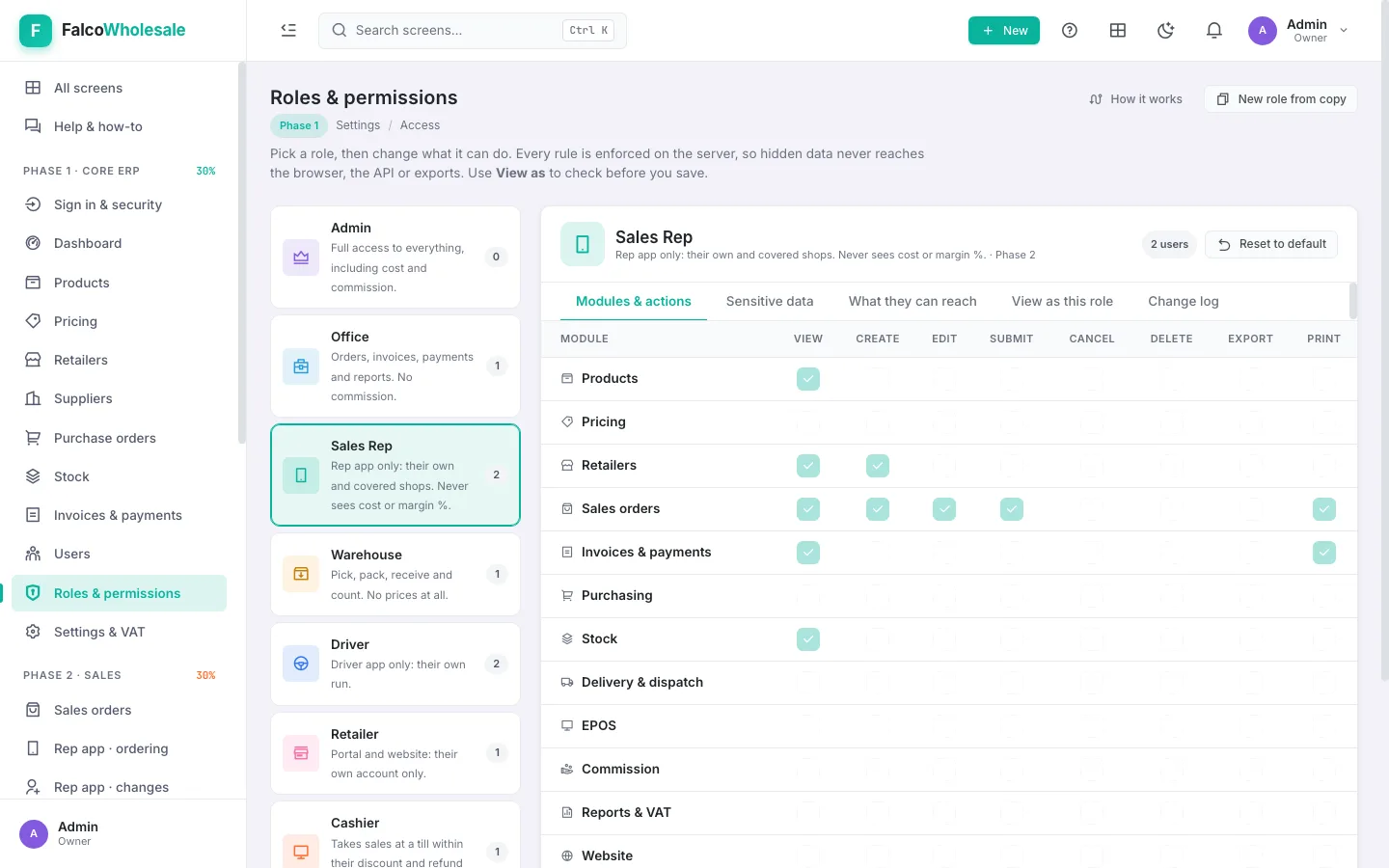Open Products in the sidebar
1389x868 pixels.
coord(120,283)
